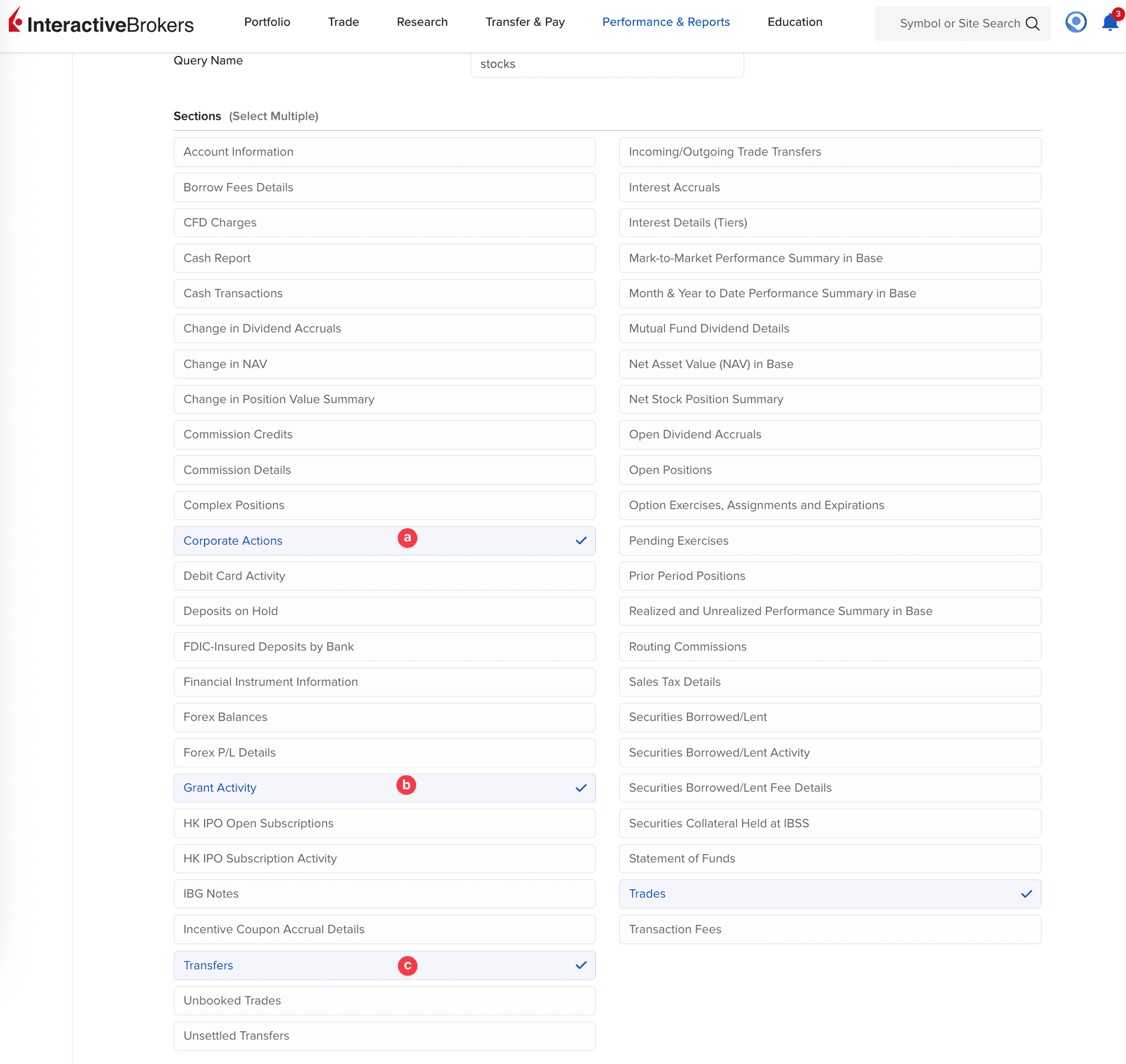
Task: Deselect the Trades section
Action: pos(829,894)
